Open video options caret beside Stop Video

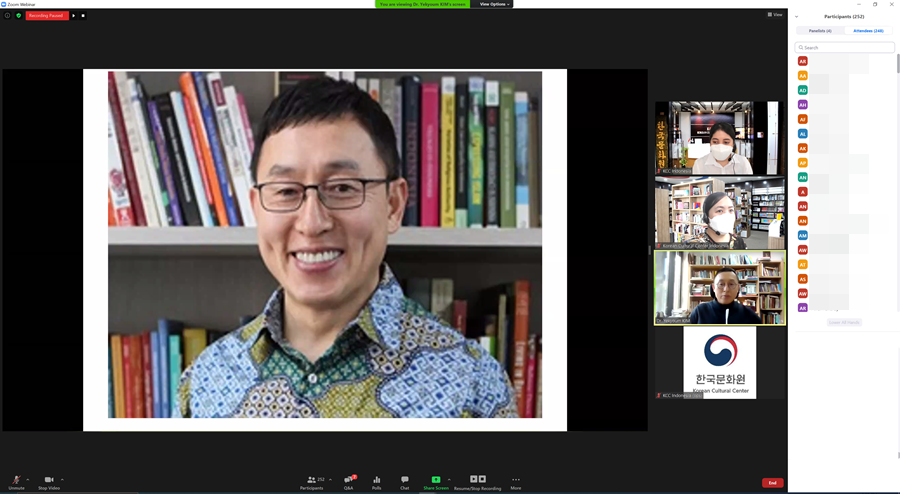[x=62, y=480]
